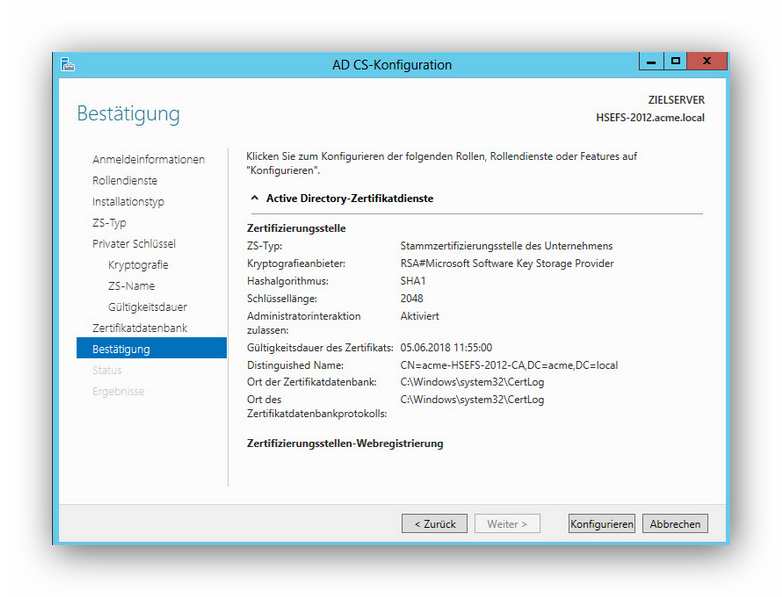Image resolution: width=782 pixels, height=597 pixels.
Task: Jump to the ZS-Typ step
Action: click(109, 223)
